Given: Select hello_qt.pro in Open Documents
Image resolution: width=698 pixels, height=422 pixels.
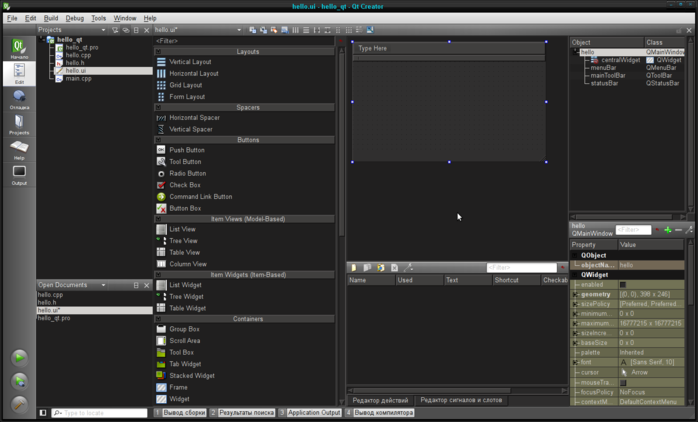Looking at the screenshot, I should tap(54, 318).
